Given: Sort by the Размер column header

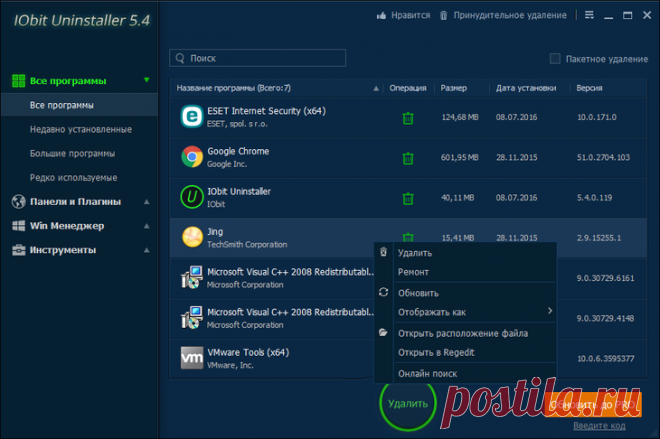Looking at the screenshot, I should pyautogui.click(x=453, y=88).
